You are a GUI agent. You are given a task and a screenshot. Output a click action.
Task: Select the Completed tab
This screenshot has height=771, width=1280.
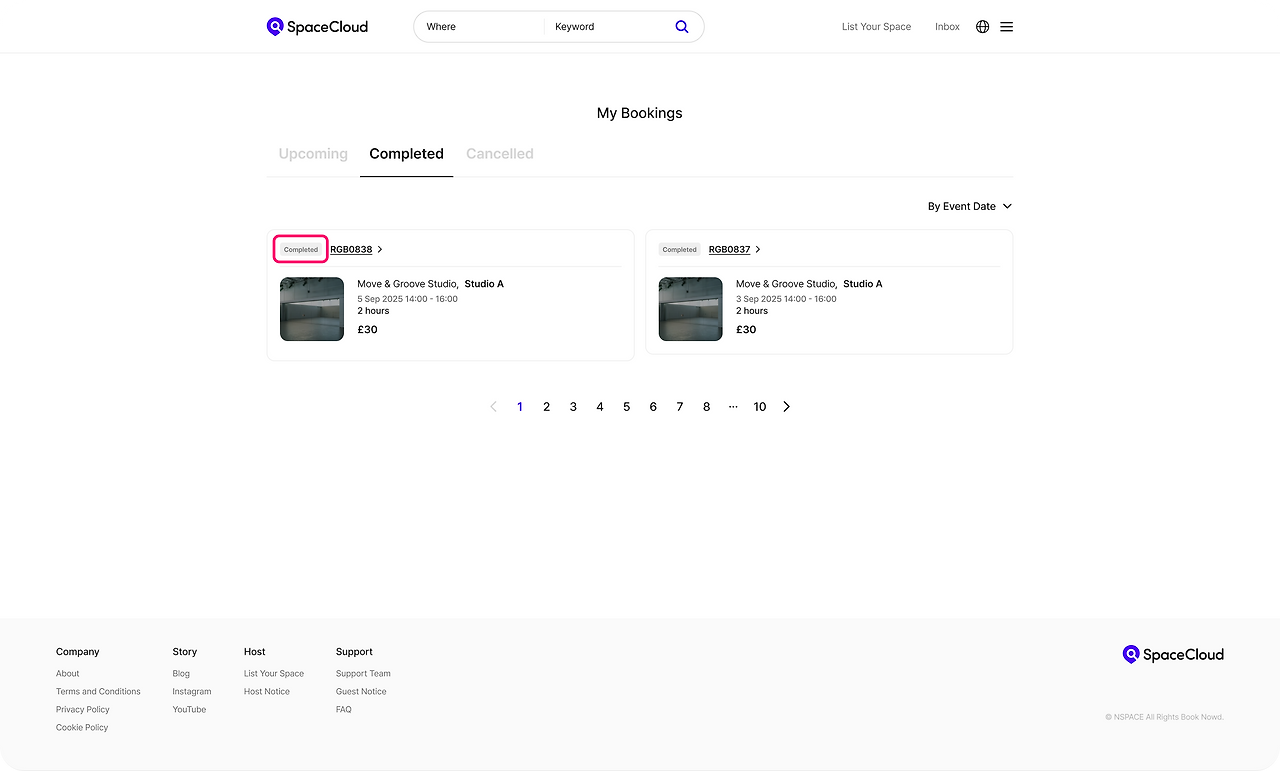coord(406,154)
